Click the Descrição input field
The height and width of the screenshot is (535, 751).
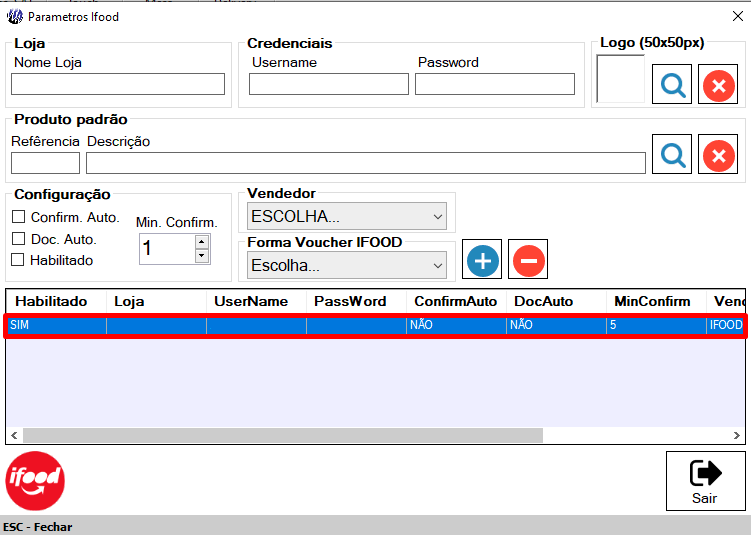[x=366, y=163]
